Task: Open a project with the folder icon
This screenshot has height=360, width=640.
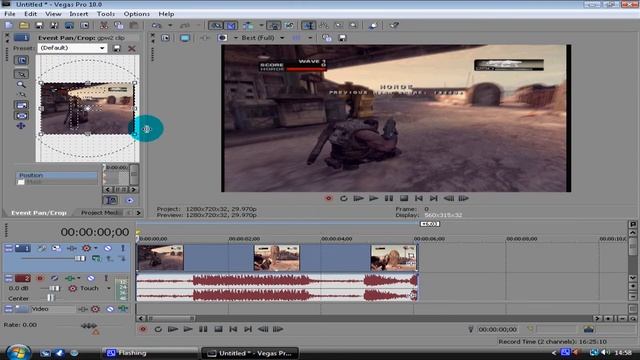Action: pyautogui.click(x=24, y=25)
